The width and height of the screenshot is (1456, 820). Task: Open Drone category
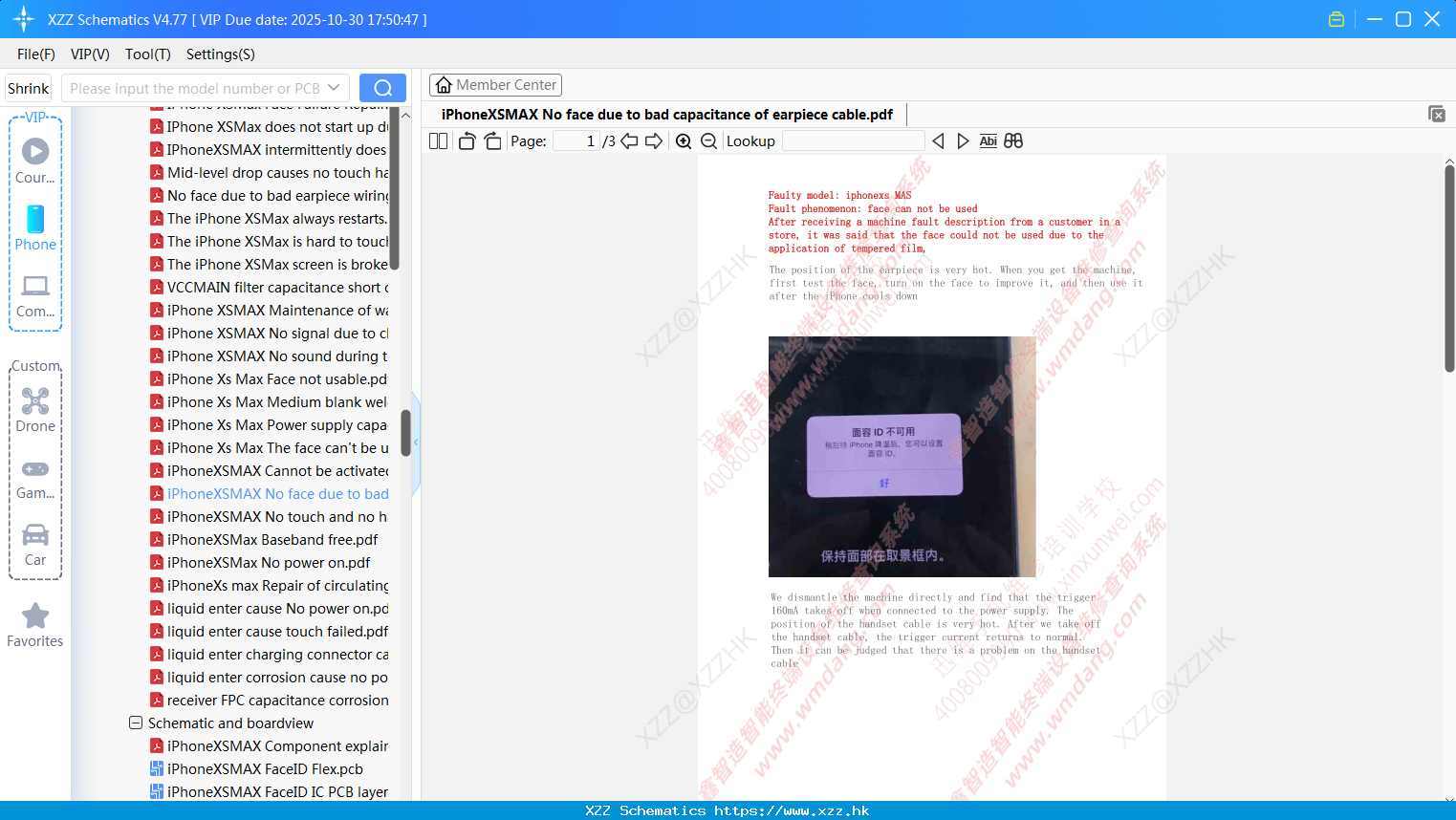[35, 411]
